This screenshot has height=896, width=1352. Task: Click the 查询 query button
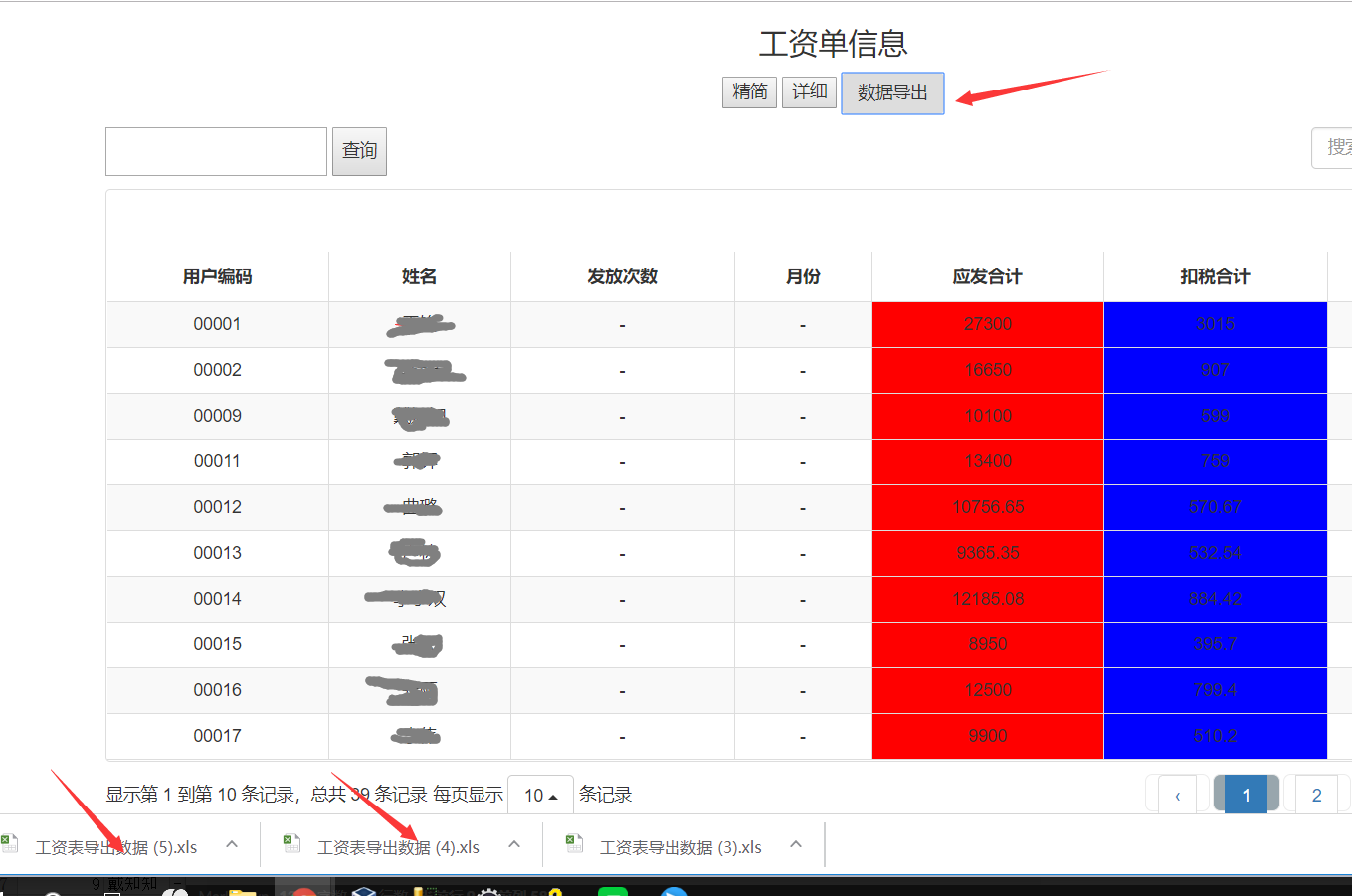coord(359,151)
